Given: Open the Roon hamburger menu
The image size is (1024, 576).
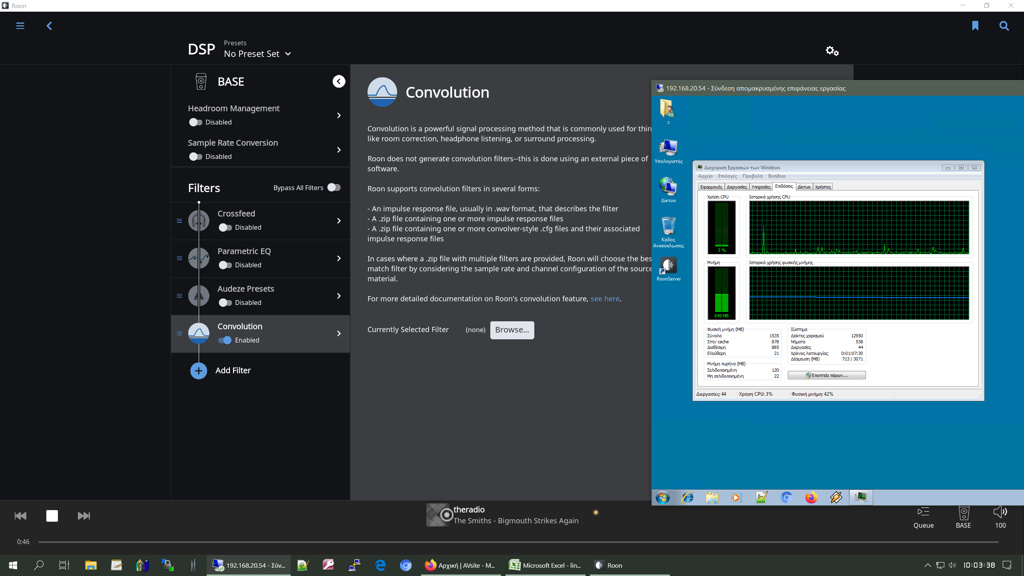Looking at the screenshot, I should pos(20,26).
